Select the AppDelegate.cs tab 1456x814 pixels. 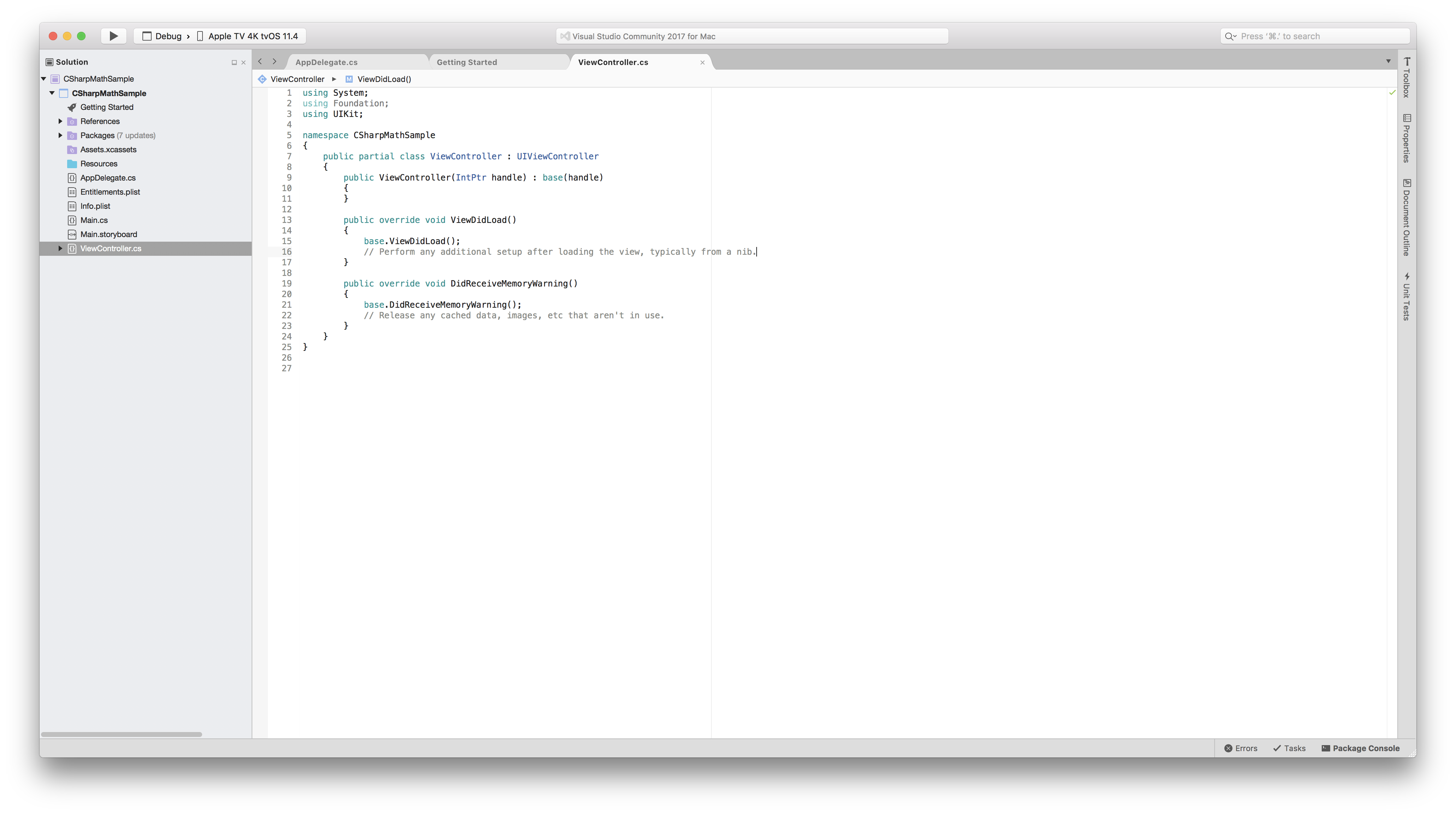click(326, 62)
